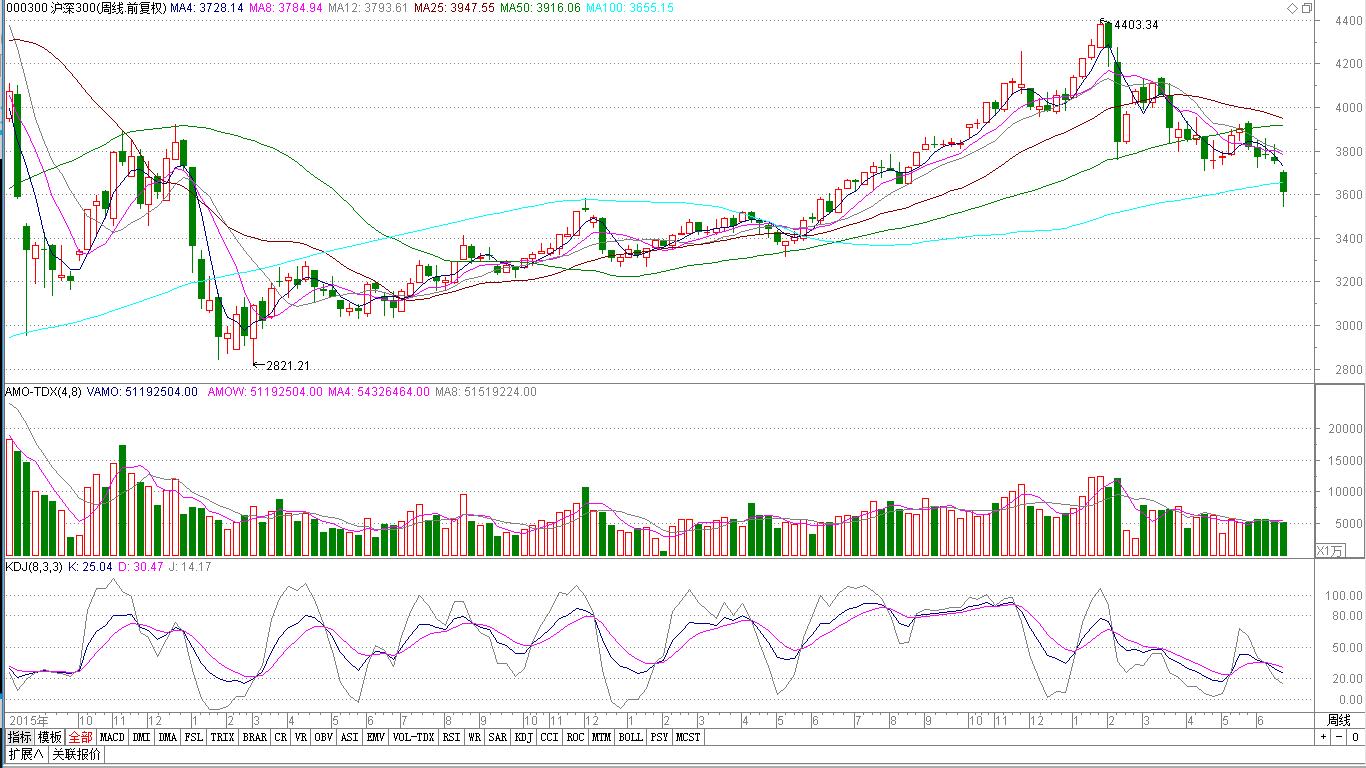
Task: Click the MA4: 3728.14 label
Action: 206,8
